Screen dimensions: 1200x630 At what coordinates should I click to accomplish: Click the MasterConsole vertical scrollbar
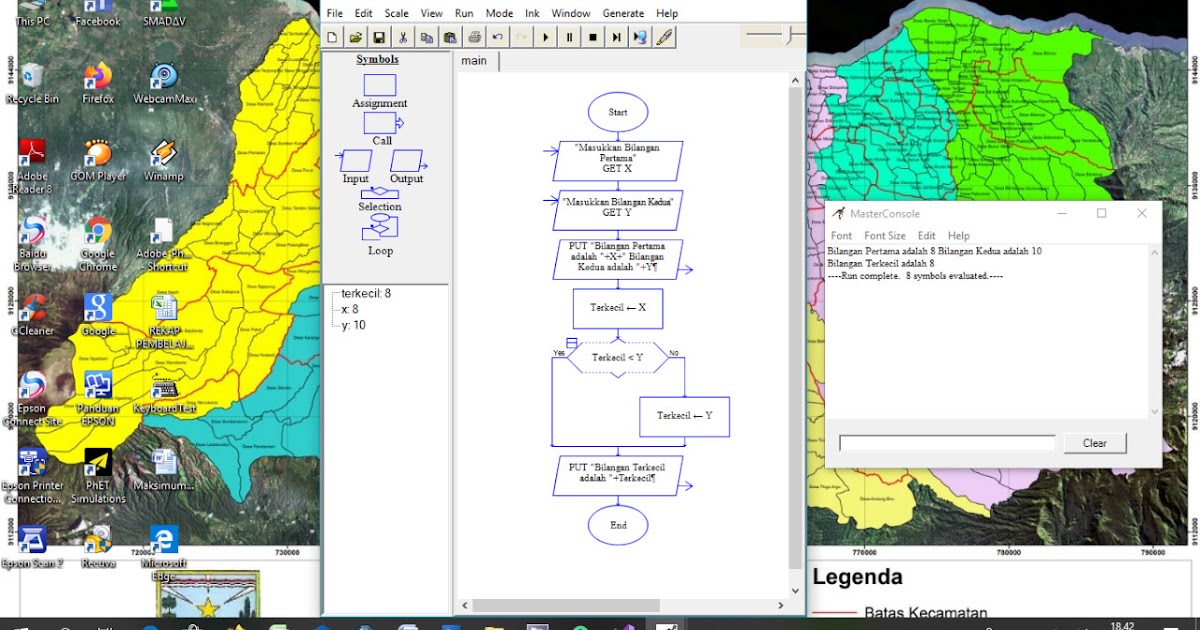coord(1154,332)
